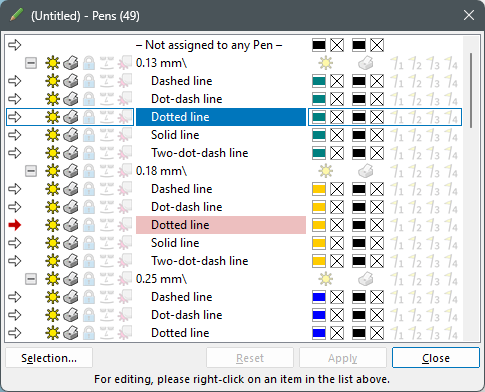Toggle printing for 0.18 mm Solid line

[71, 243]
